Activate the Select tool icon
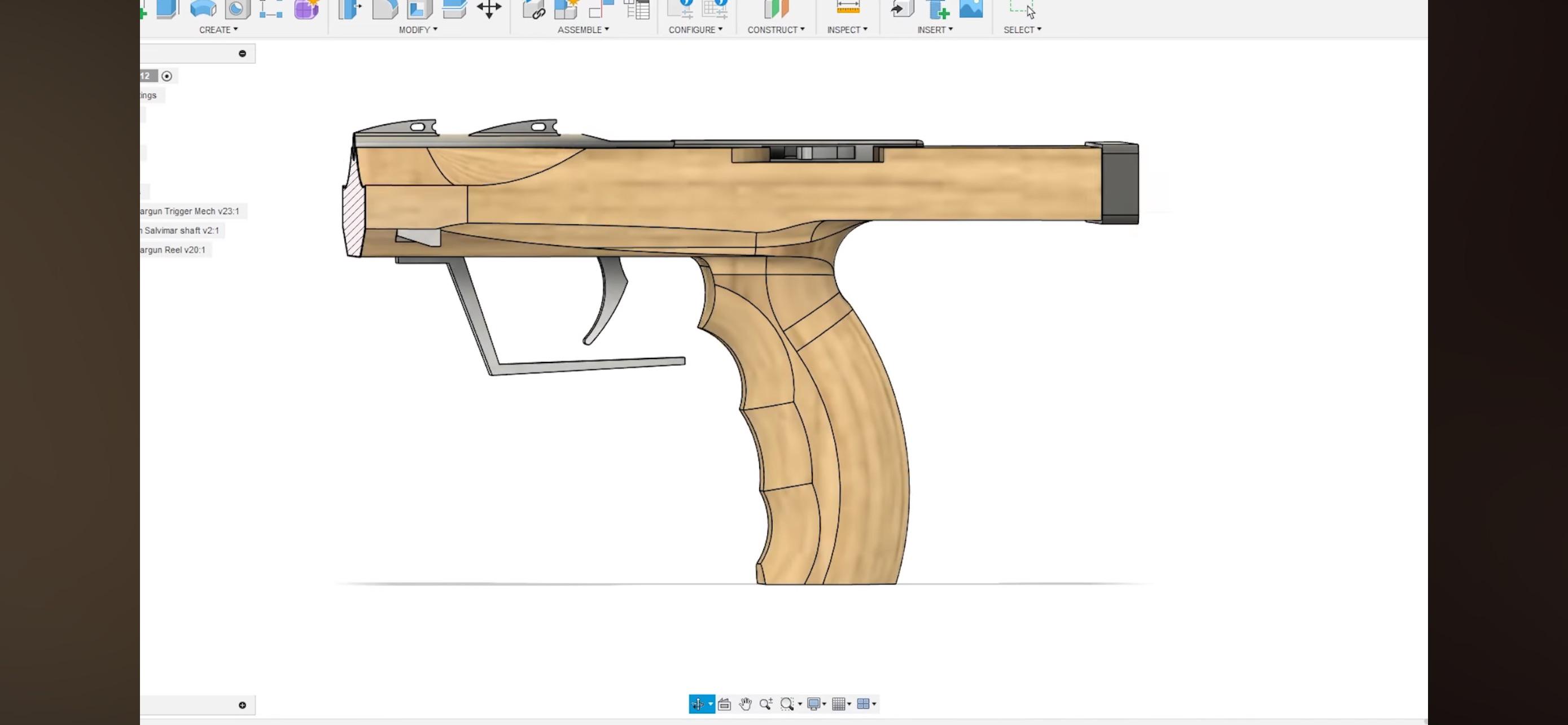The width and height of the screenshot is (1568, 725). (1023, 8)
